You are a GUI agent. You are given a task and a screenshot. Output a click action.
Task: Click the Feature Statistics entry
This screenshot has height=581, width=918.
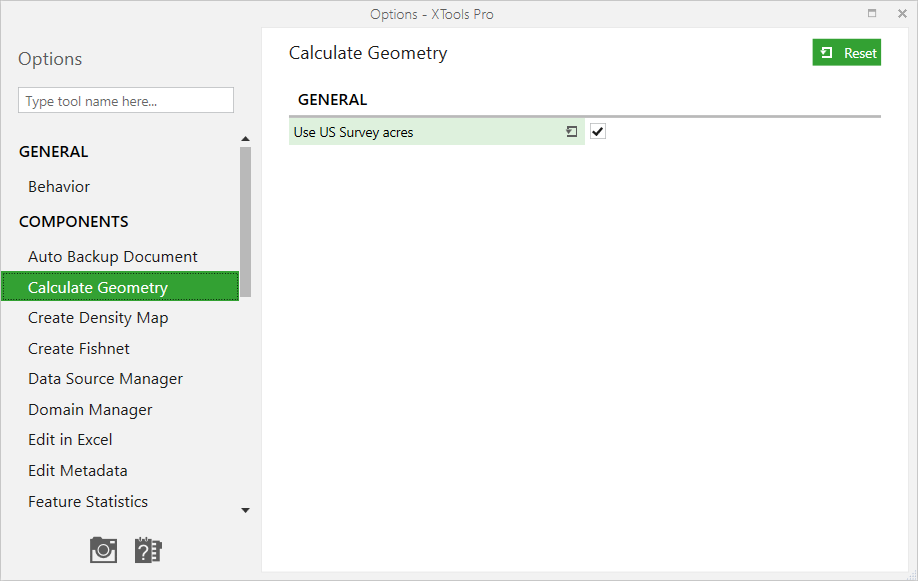88,501
